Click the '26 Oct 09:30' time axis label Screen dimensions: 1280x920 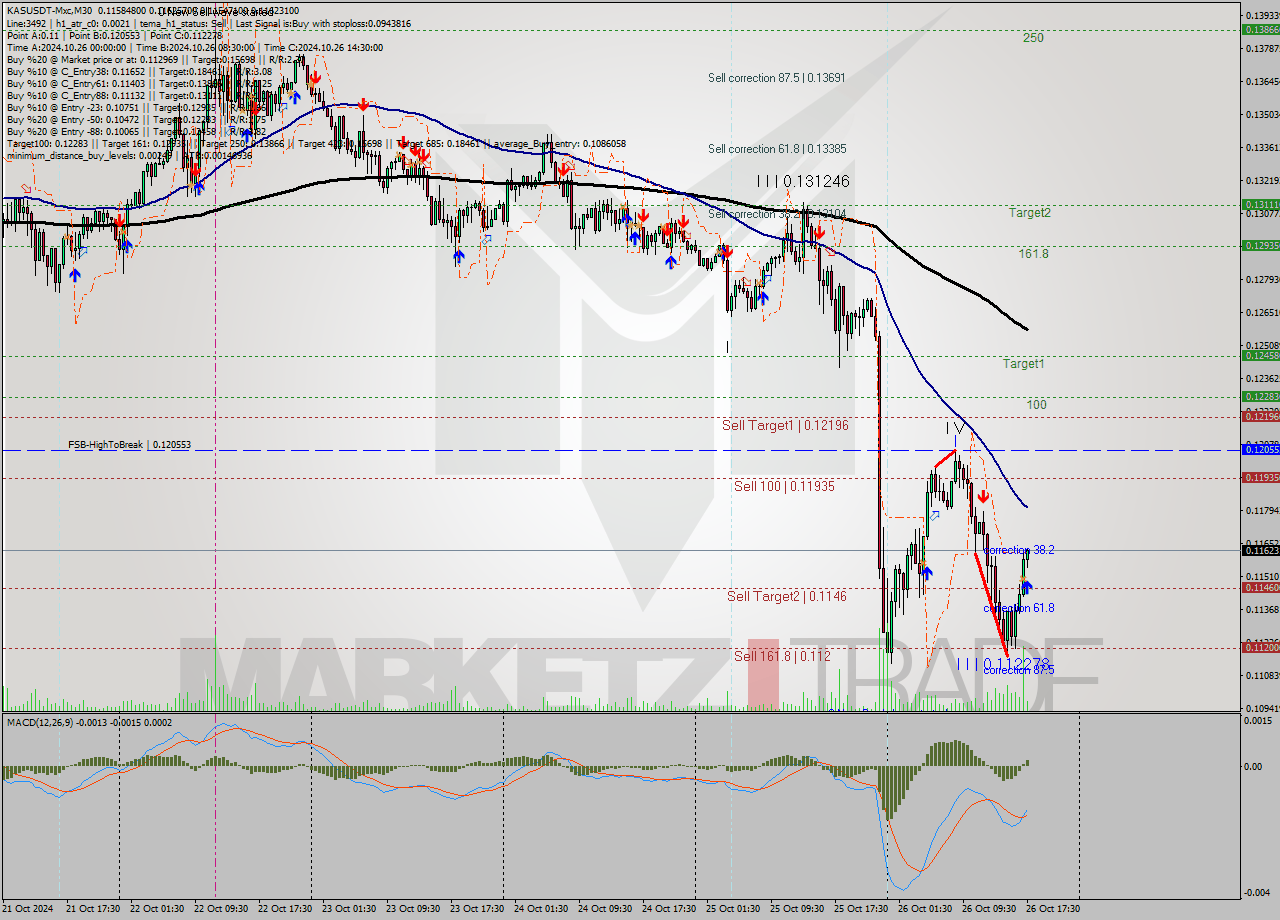pos(990,908)
